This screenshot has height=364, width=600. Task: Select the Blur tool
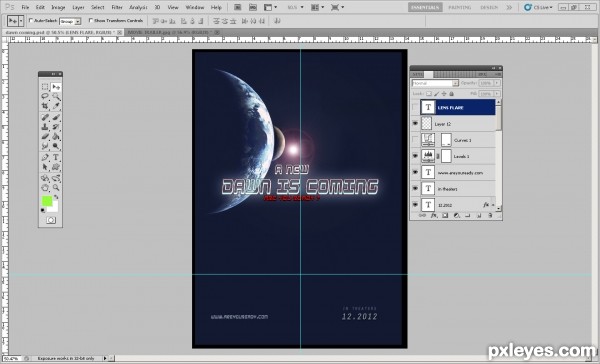coord(45,146)
